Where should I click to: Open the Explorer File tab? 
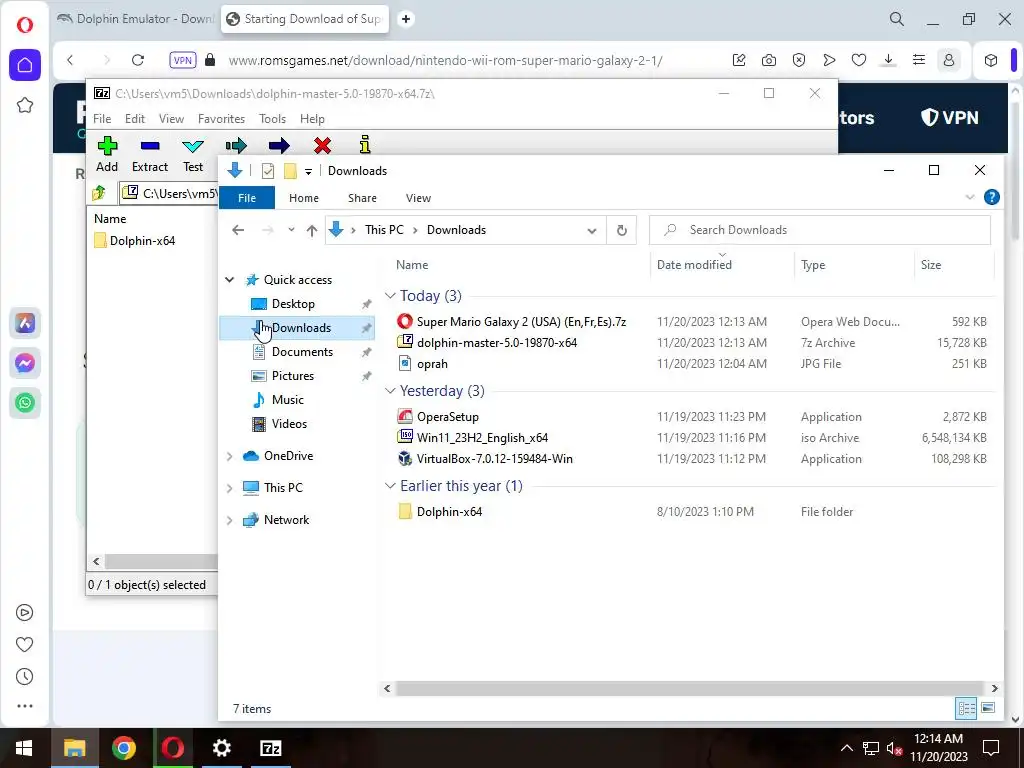[247, 198]
